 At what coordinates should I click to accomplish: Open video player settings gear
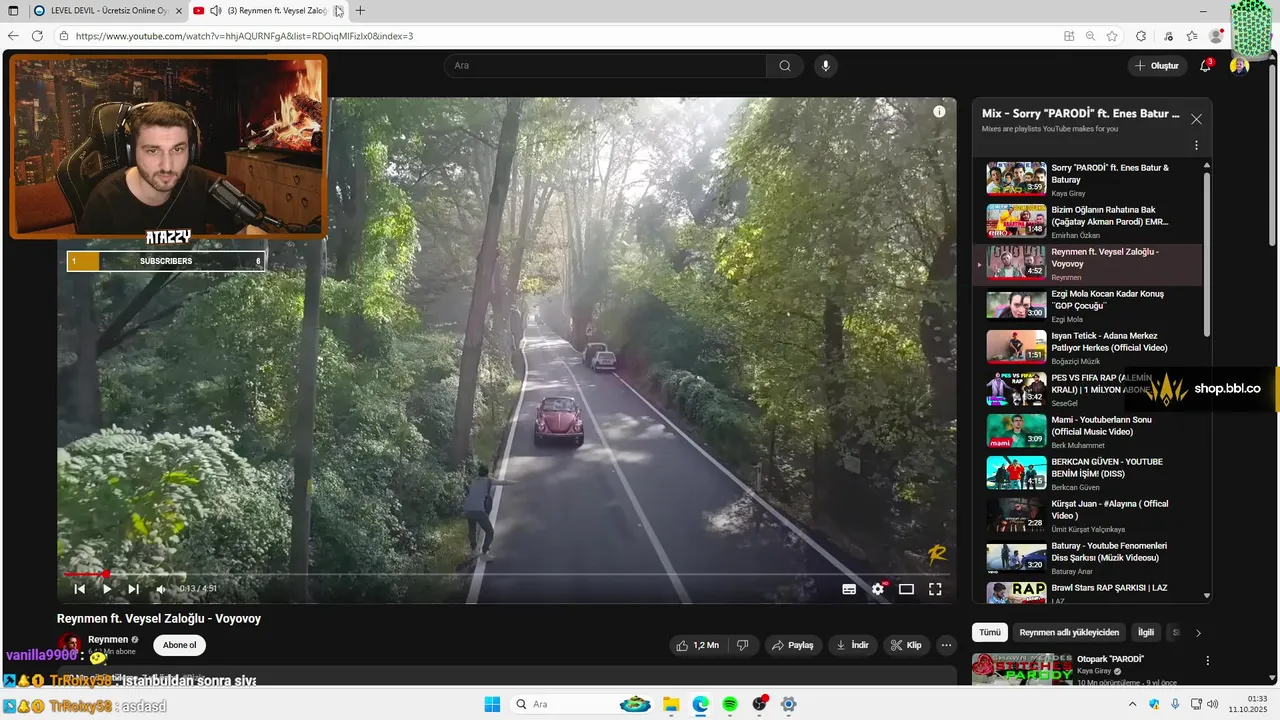click(x=878, y=589)
